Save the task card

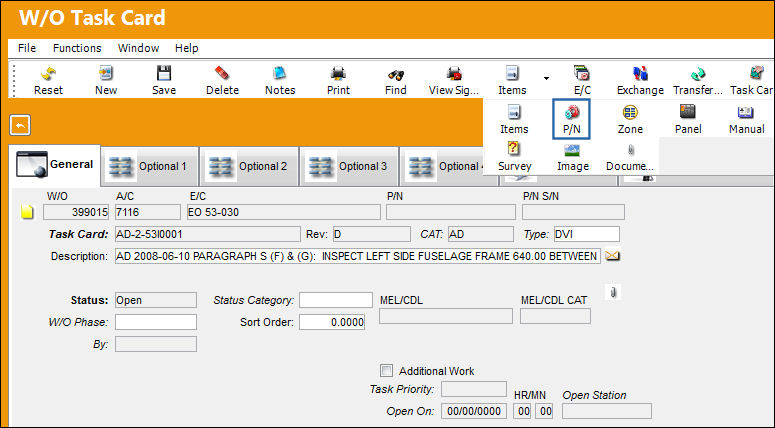(x=164, y=80)
